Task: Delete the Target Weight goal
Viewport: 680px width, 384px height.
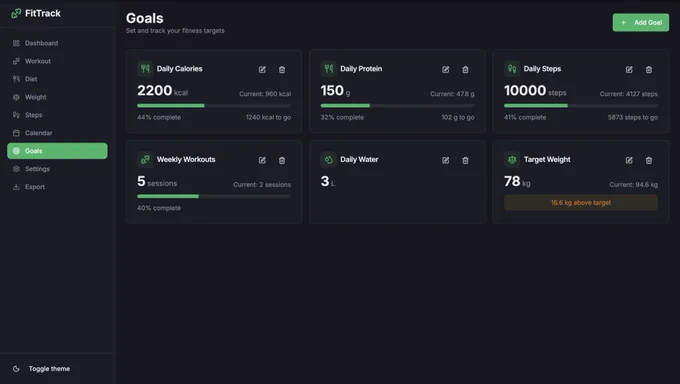Action: pos(649,160)
